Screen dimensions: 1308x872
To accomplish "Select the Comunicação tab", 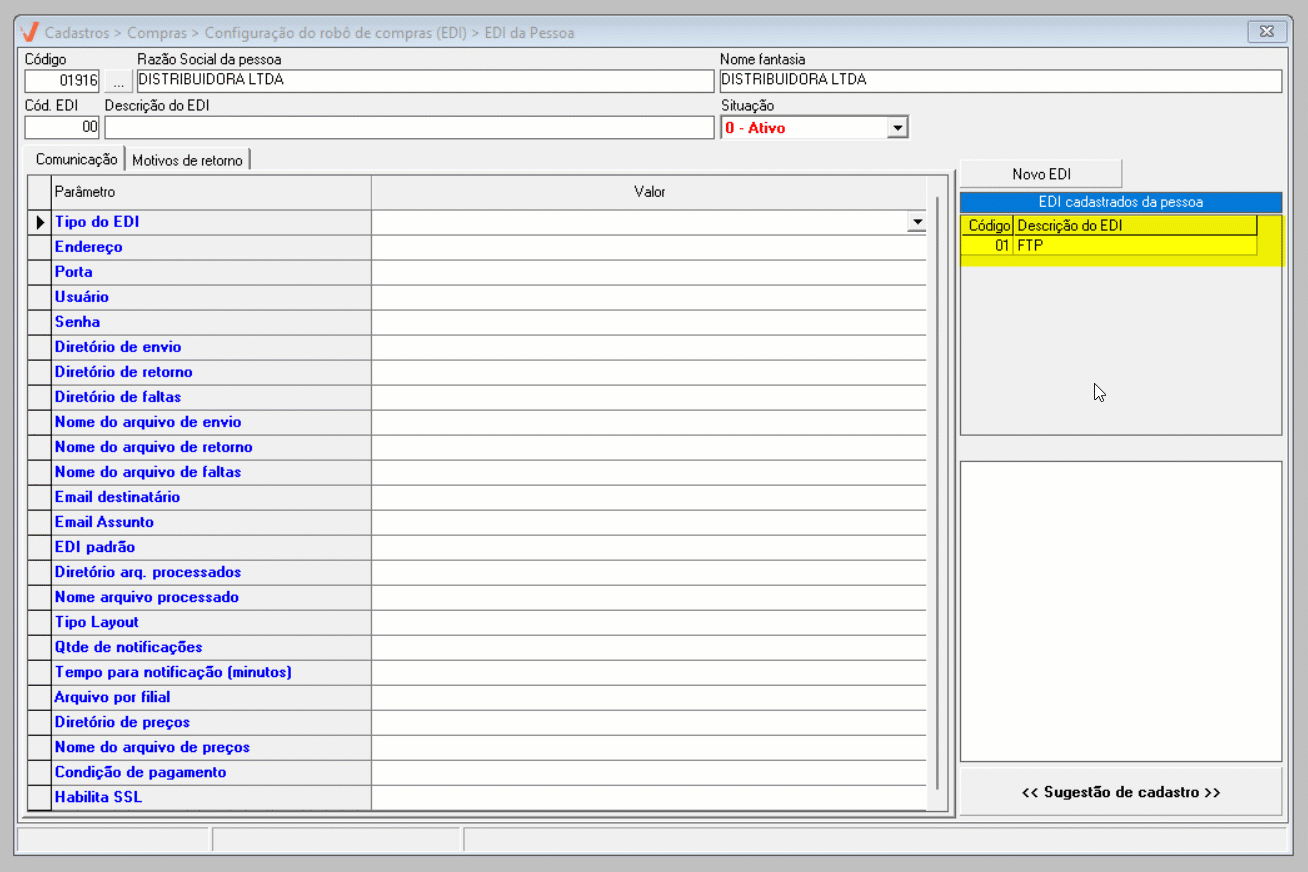I will pos(76,160).
